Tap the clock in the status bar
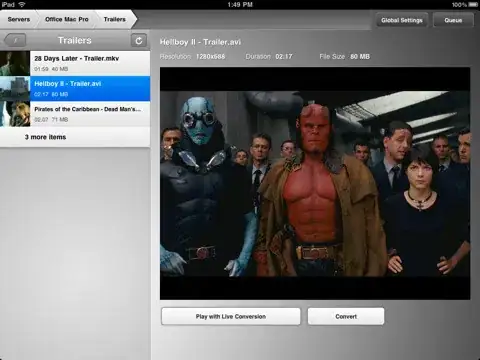This screenshot has height=360, width=480. coord(240,4)
